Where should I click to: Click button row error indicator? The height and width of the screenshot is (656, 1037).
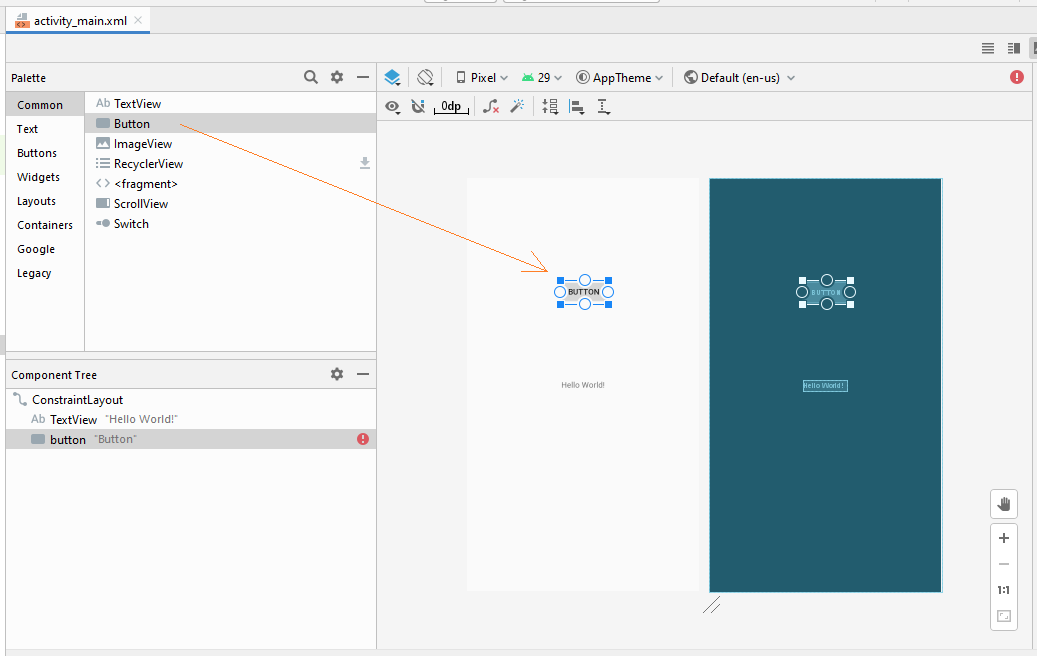(x=363, y=439)
